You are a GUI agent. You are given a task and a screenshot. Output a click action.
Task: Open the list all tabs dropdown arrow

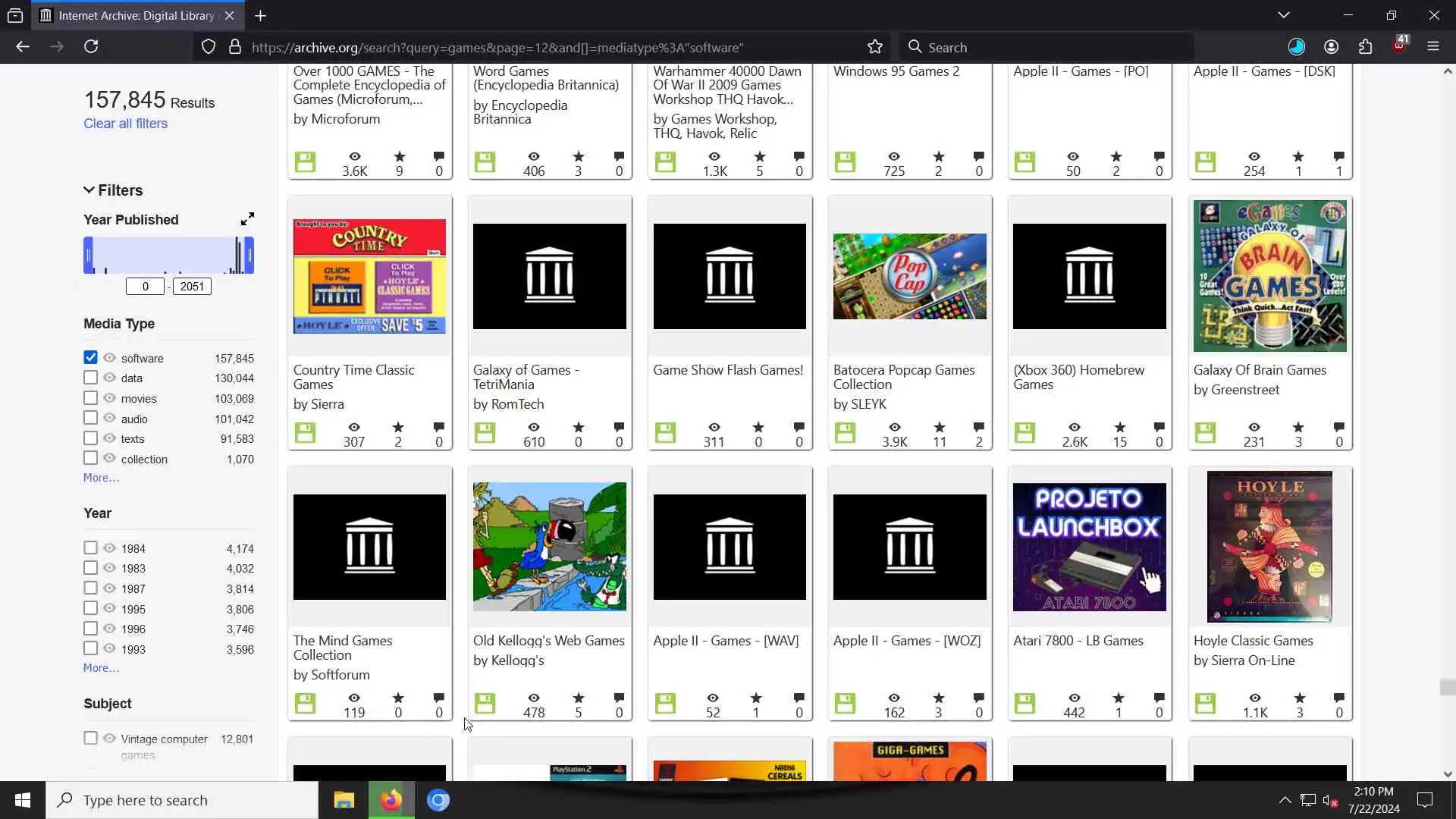pyautogui.click(x=1283, y=15)
